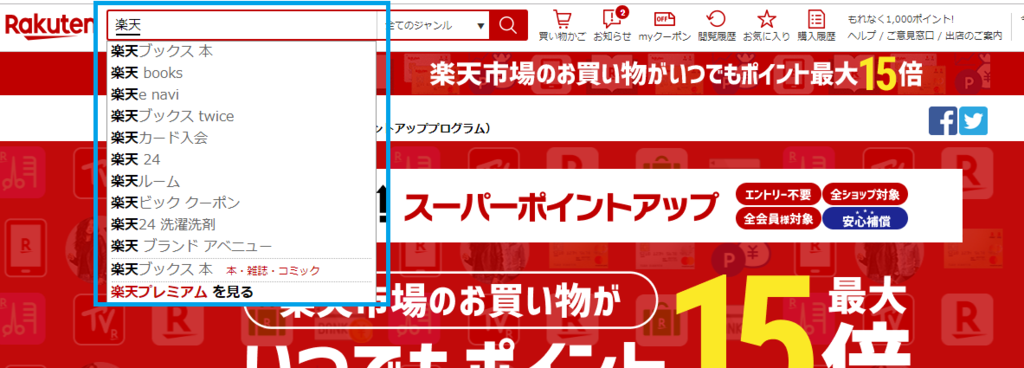Open the shopping cart icon

[562, 26]
